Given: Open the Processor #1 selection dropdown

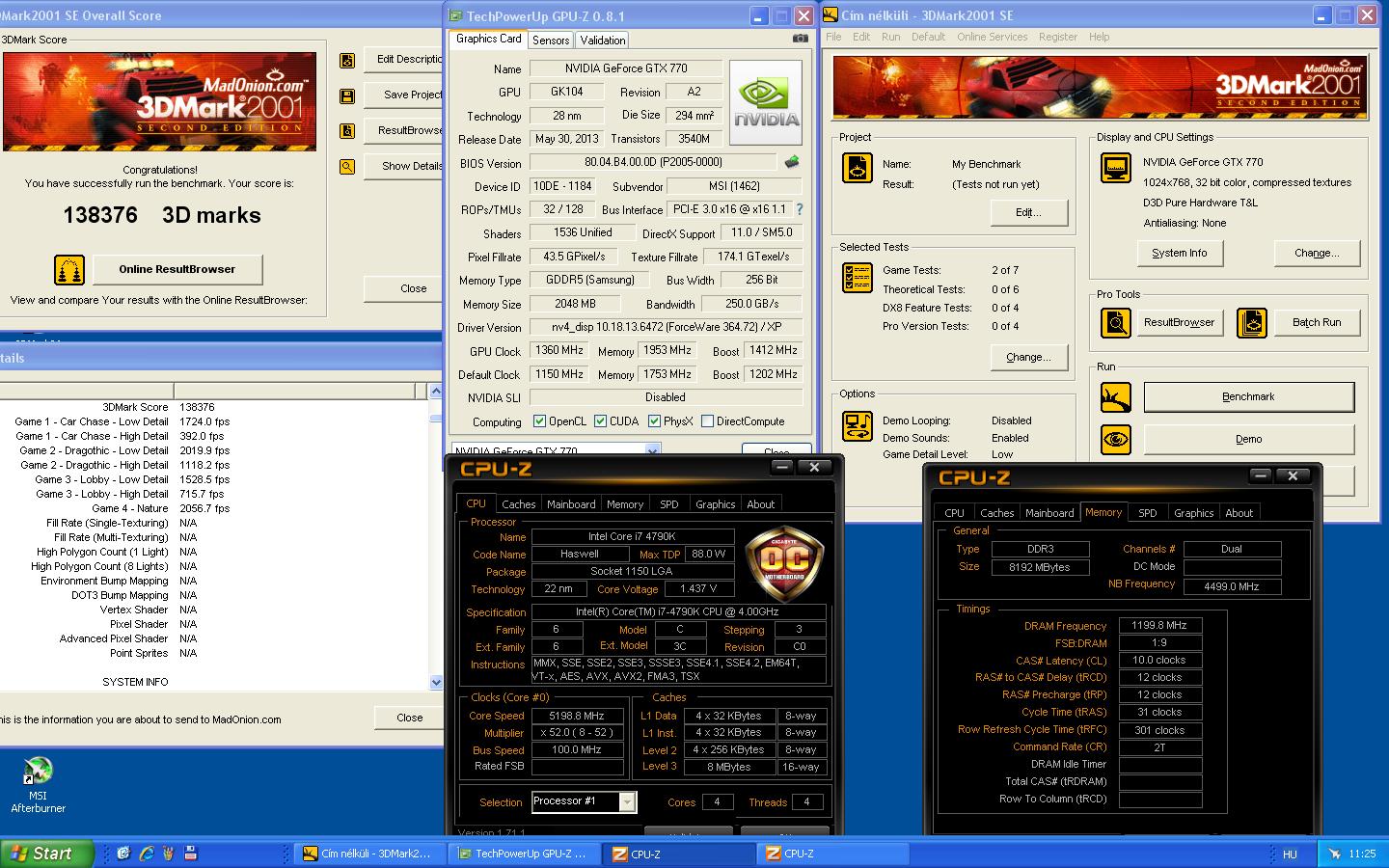Looking at the screenshot, I should tap(627, 801).
